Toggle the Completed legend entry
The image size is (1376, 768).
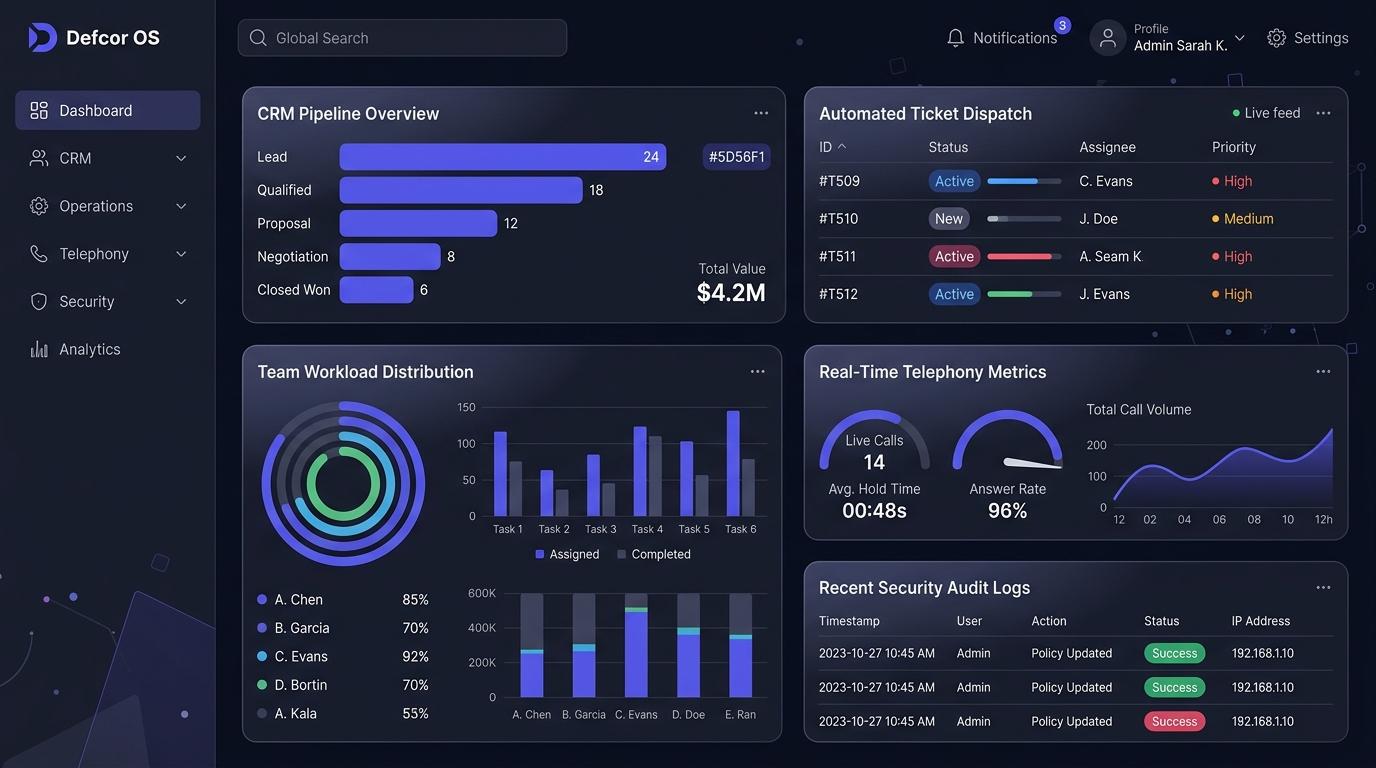[653, 554]
